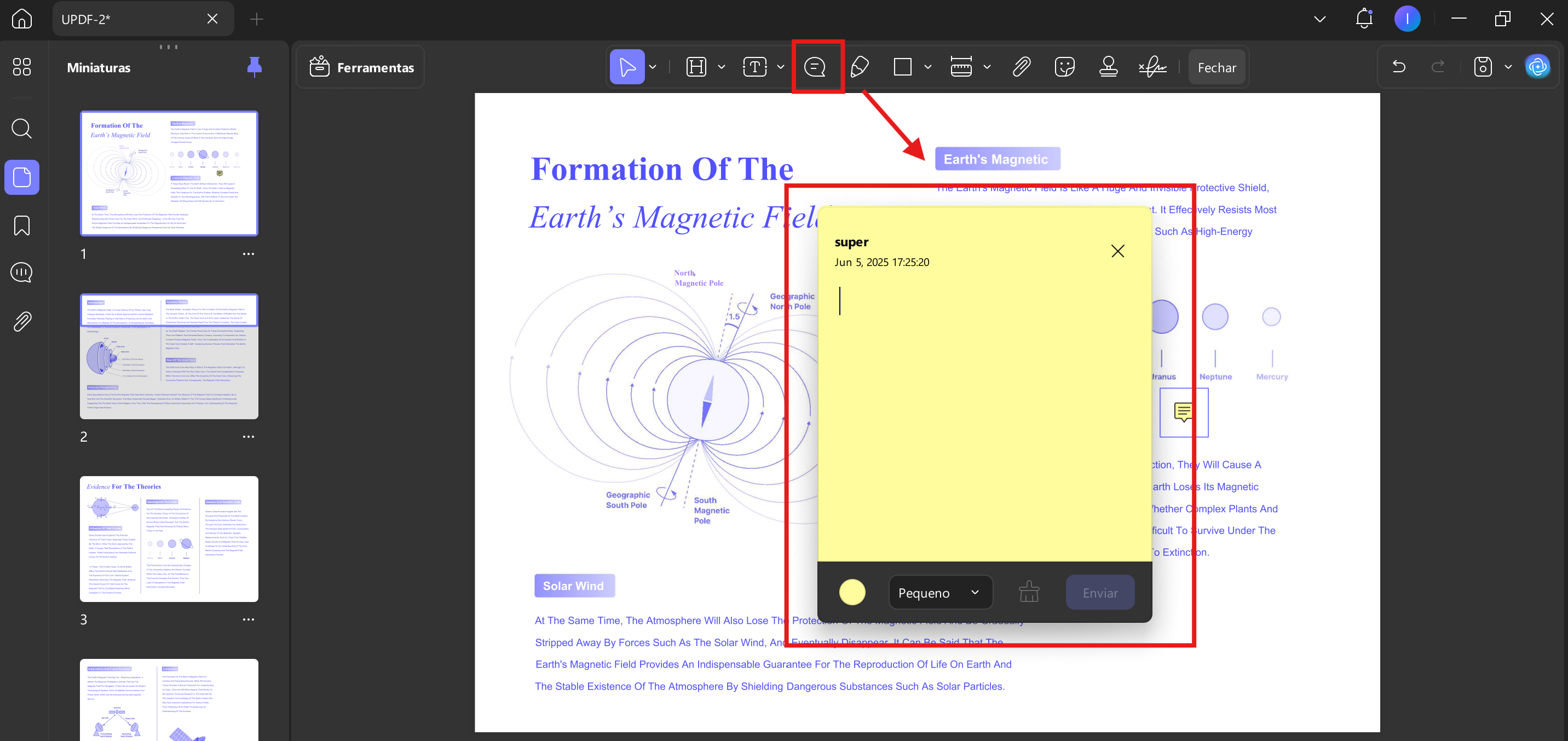Open the notifications bell

1364,19
